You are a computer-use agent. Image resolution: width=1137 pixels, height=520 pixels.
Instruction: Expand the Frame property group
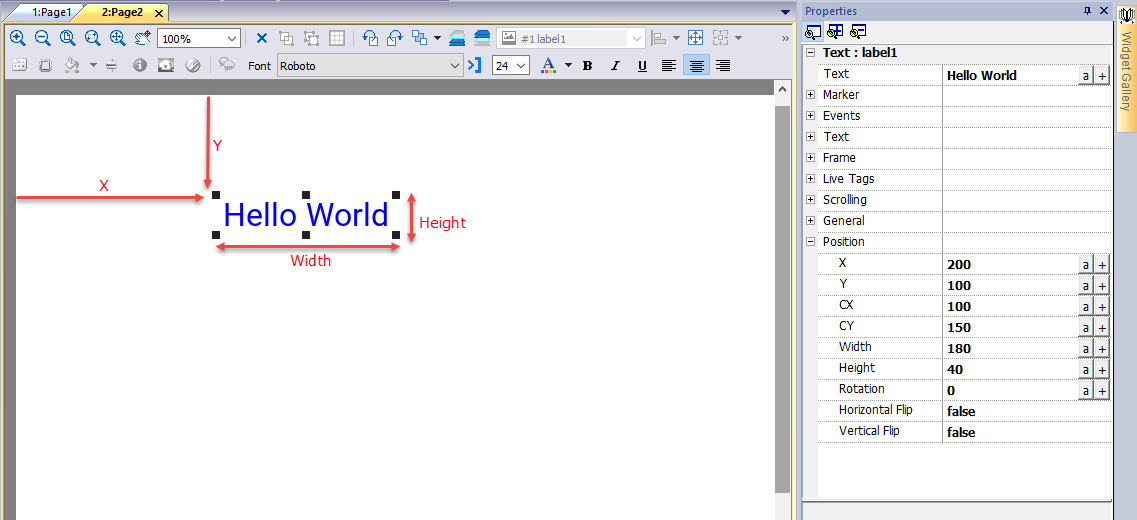(811, 157)
